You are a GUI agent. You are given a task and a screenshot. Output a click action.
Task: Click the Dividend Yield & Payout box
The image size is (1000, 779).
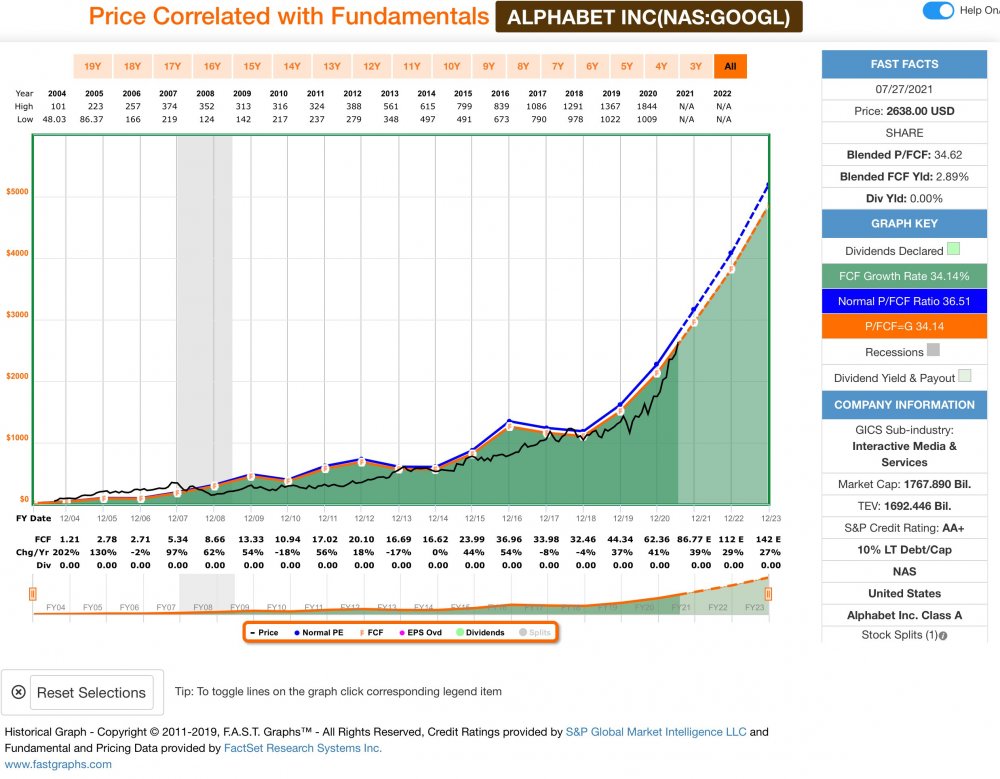[965, 376]
